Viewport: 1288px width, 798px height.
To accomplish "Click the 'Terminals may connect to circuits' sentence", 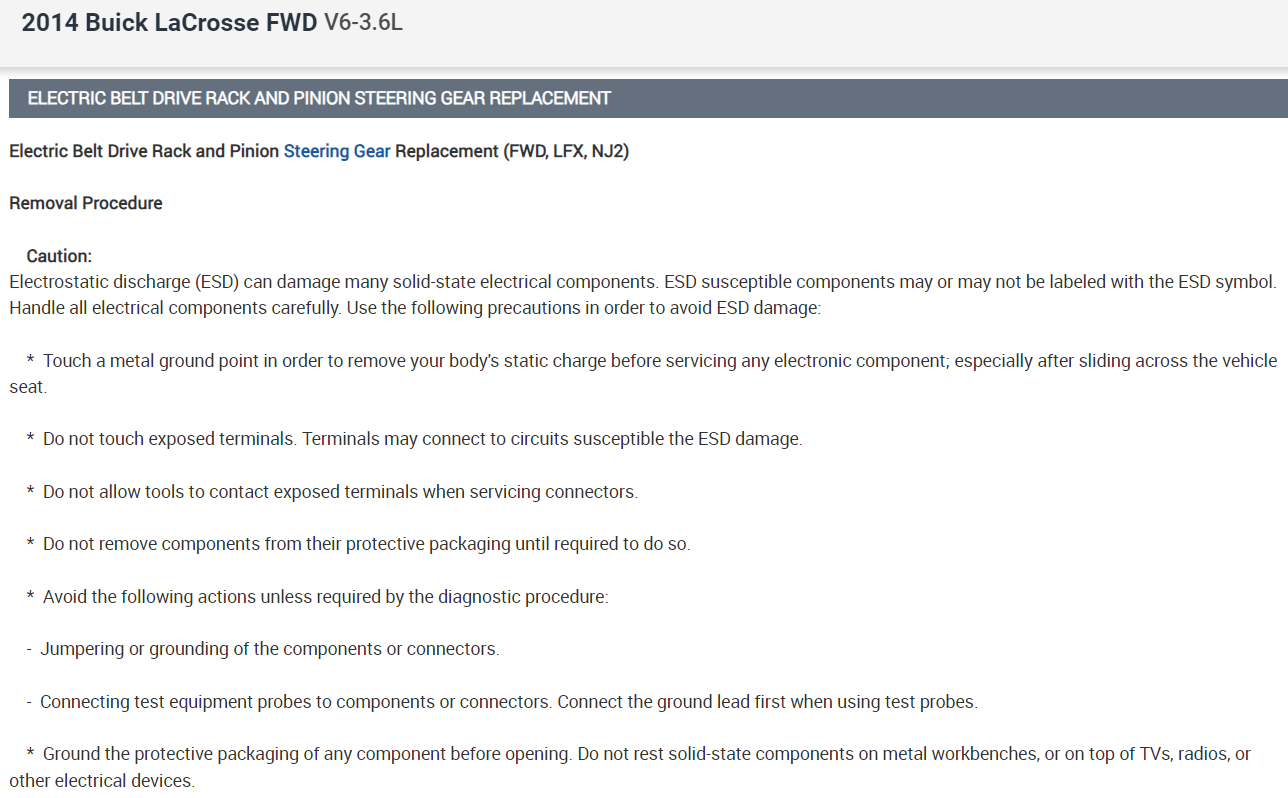I will (x=552, y=438).
